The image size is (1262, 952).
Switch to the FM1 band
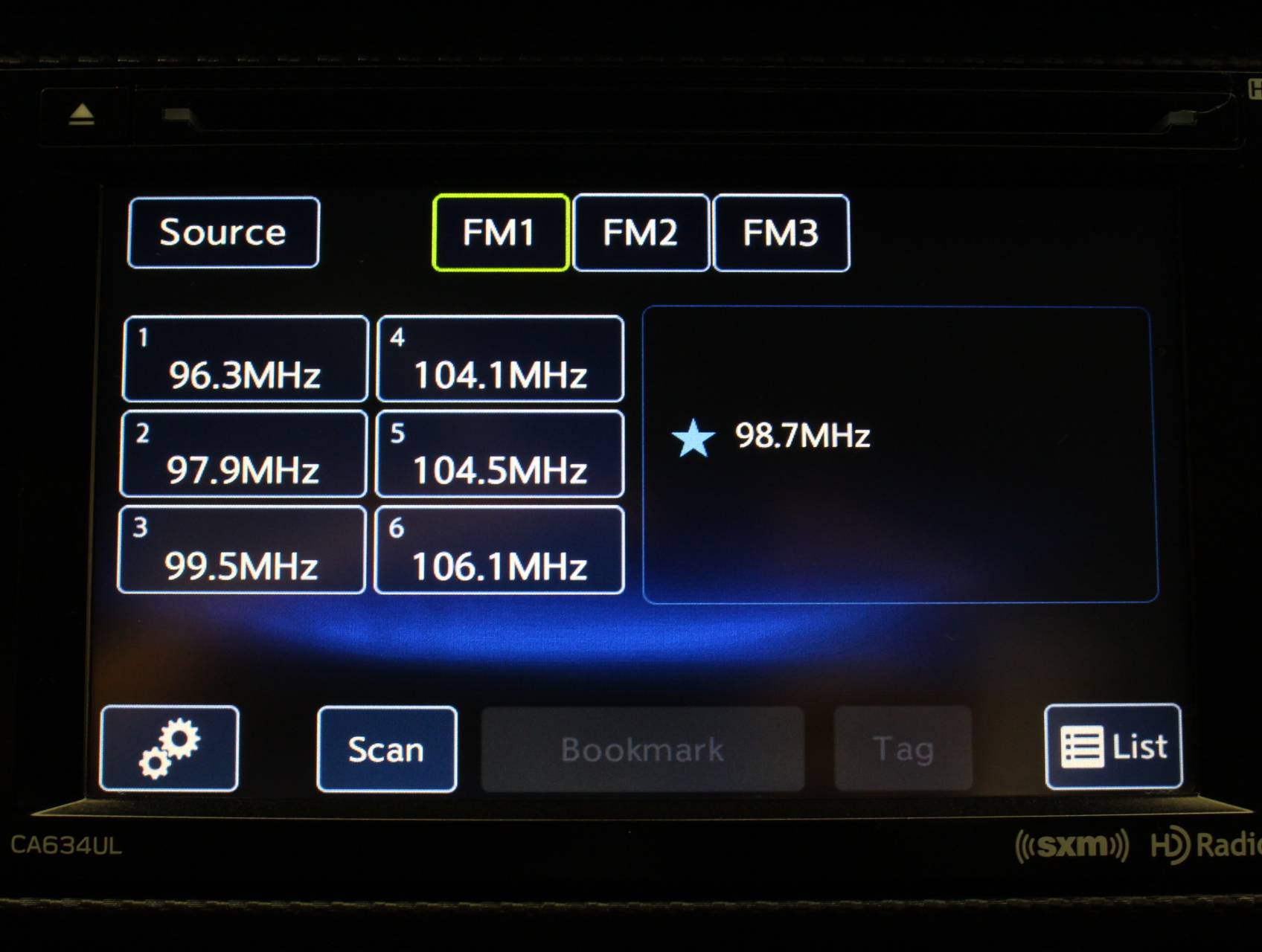500,233
